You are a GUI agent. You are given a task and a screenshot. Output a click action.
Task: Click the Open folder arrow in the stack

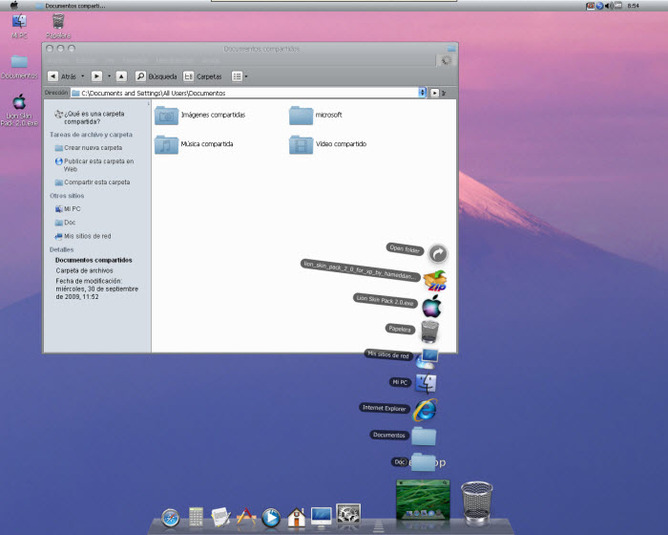[437, 254]
